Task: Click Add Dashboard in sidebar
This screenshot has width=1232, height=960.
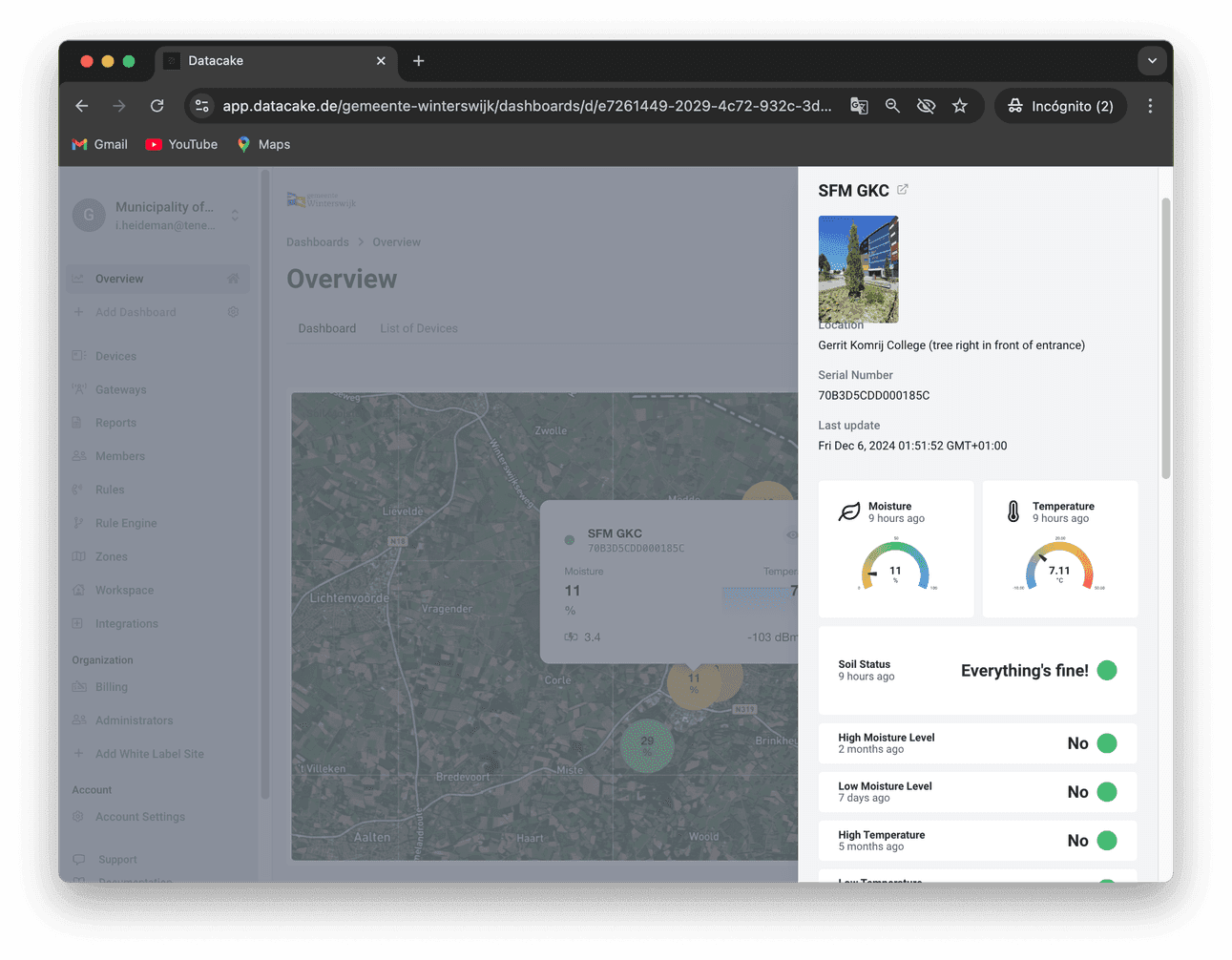Action: 136,312
